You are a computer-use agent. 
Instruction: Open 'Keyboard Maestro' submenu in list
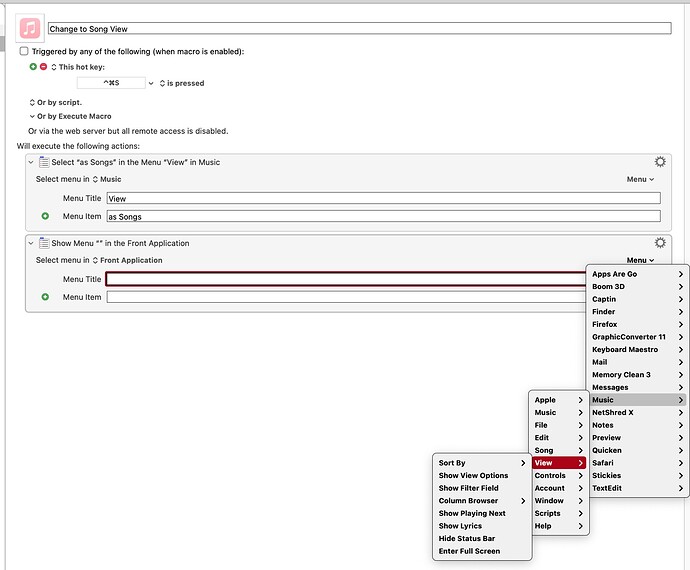[x=637, y=349]
